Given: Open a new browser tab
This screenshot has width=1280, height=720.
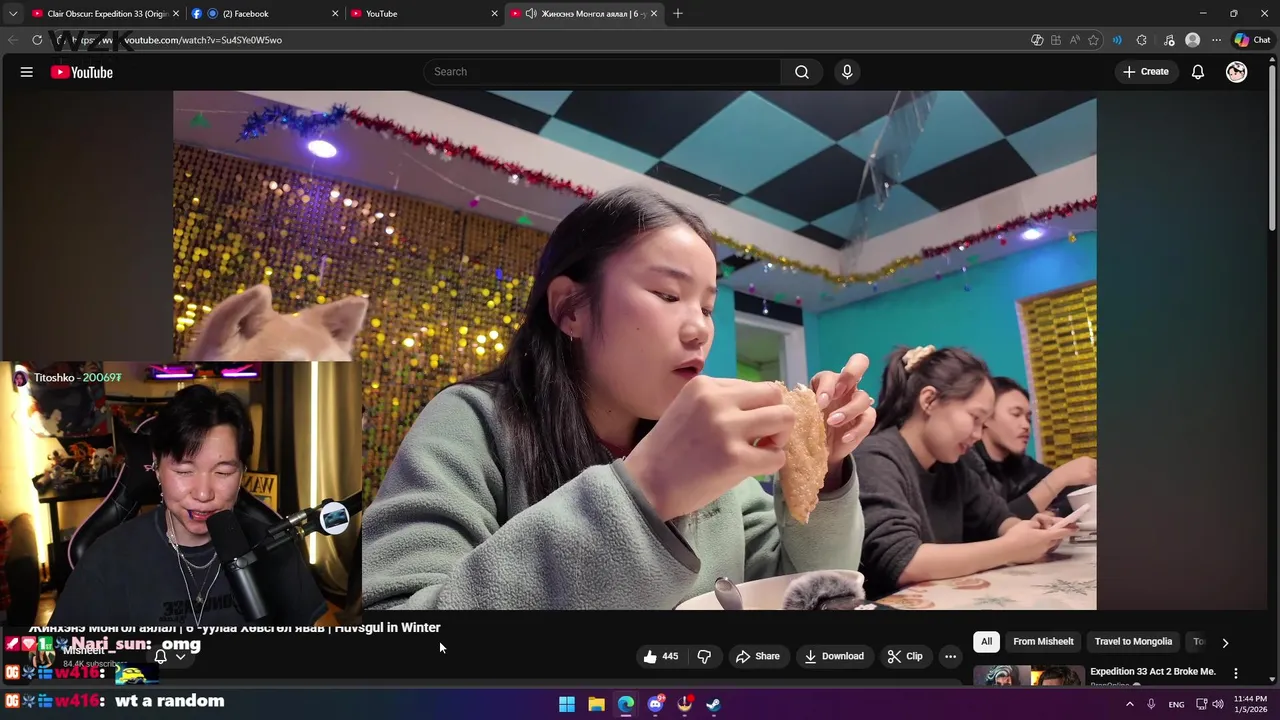Looking at the screenshot, I should click(678, 13).
